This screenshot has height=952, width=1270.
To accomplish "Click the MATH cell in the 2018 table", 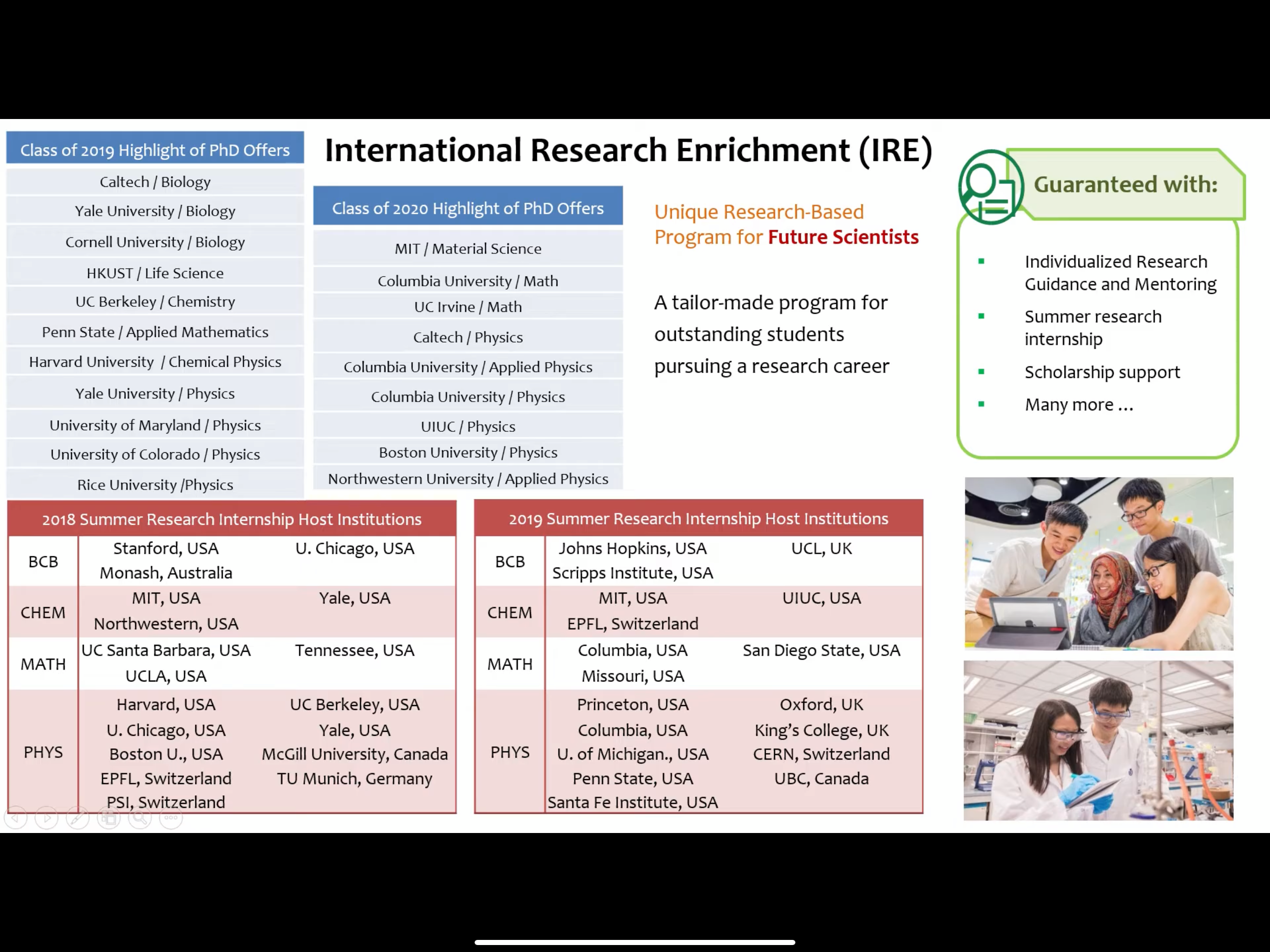I will tap(43, 664).
